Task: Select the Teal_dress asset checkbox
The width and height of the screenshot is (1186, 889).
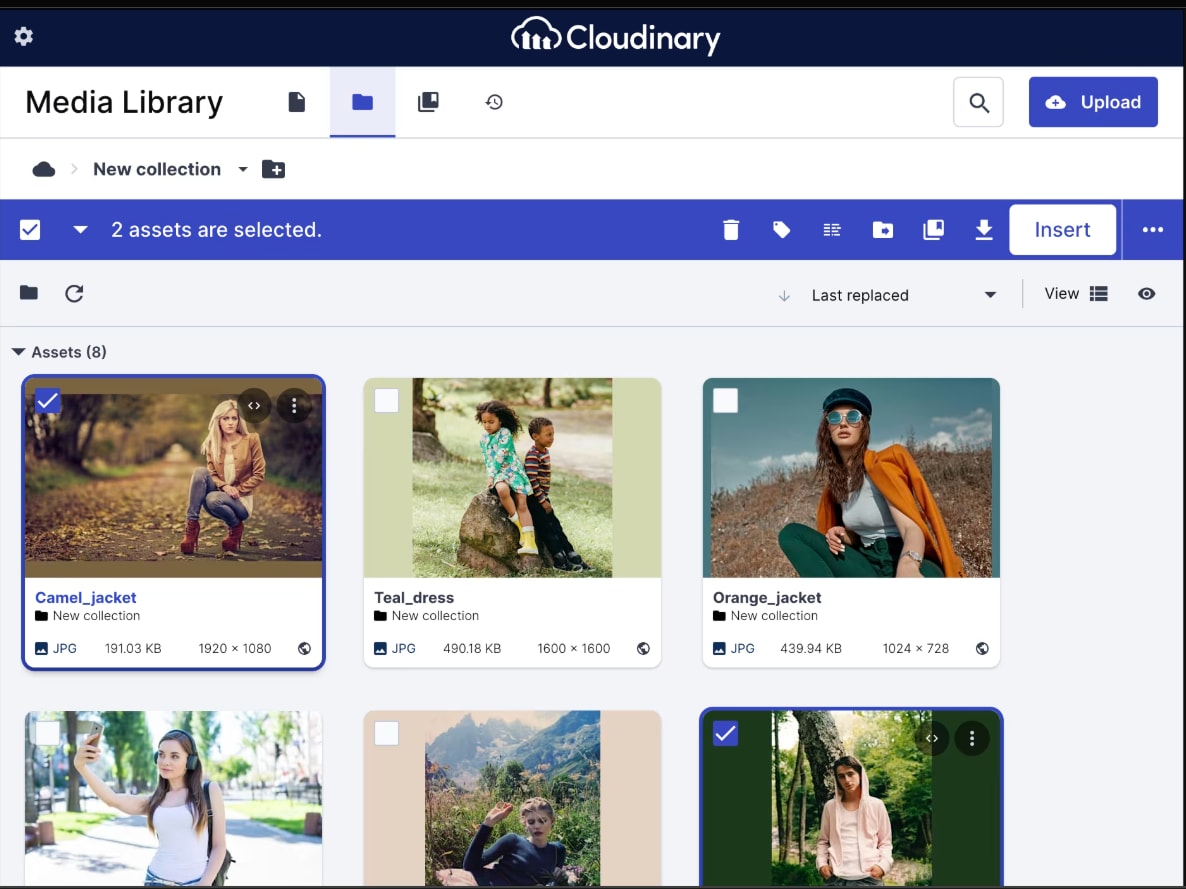Action: (386, 401)
